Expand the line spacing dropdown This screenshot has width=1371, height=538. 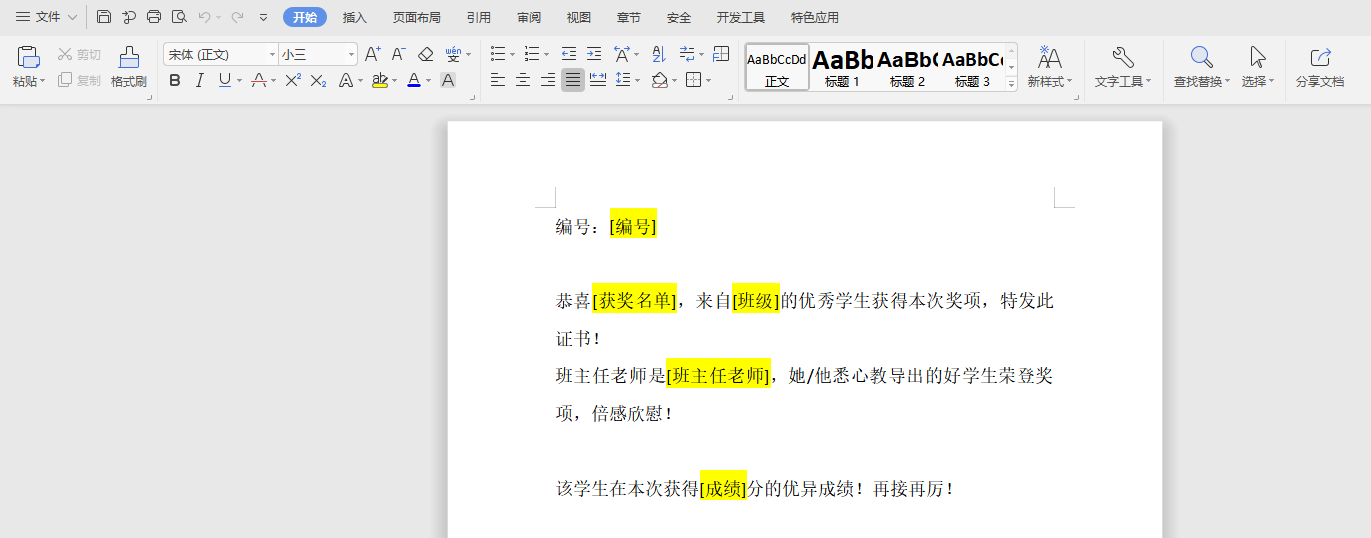pos(637,81)
